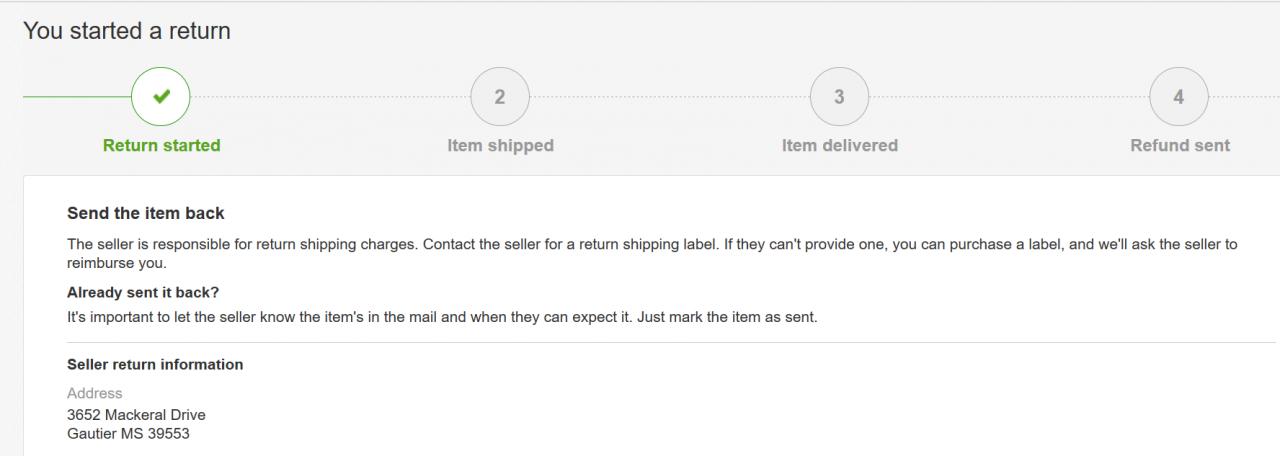Click the green checkmark step circle
1280x456 pixels.
pos(160,96)
